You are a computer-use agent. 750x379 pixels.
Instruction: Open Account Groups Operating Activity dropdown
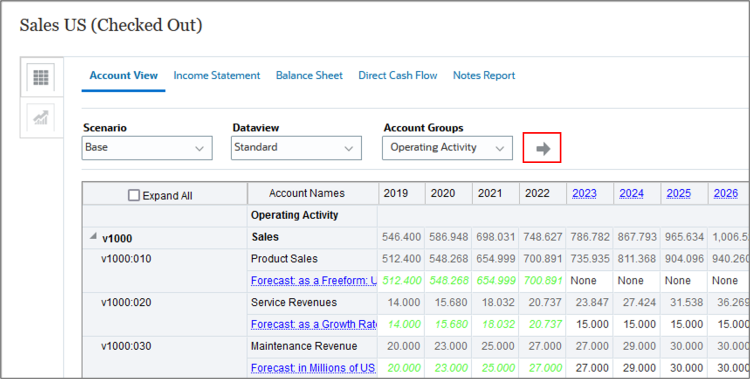[x=447, y=148]
